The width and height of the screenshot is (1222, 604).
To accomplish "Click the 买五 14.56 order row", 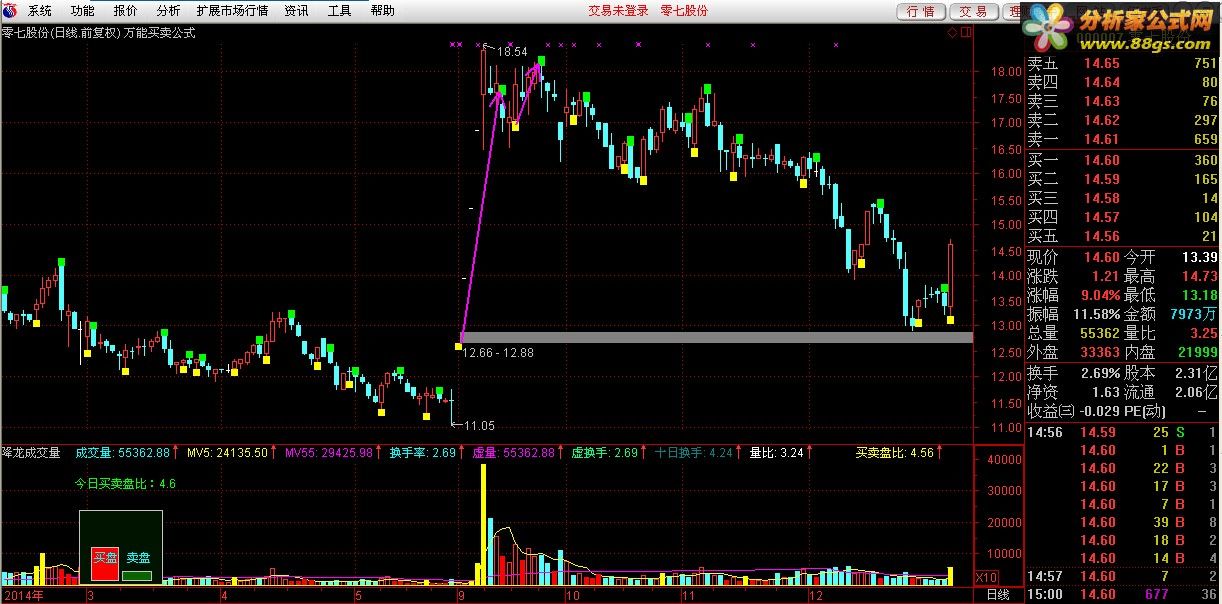I will 1124,236.
